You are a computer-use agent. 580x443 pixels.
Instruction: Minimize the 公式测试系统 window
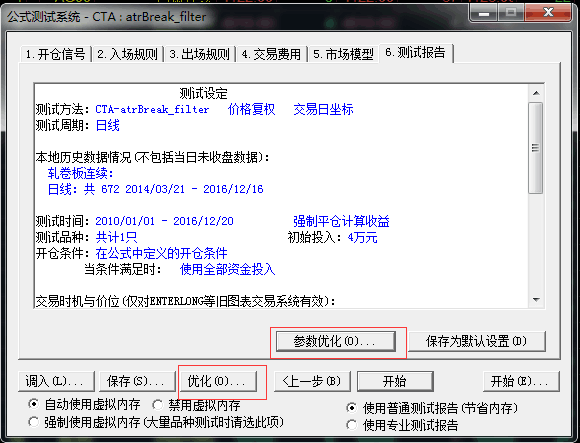click(483, 13)
